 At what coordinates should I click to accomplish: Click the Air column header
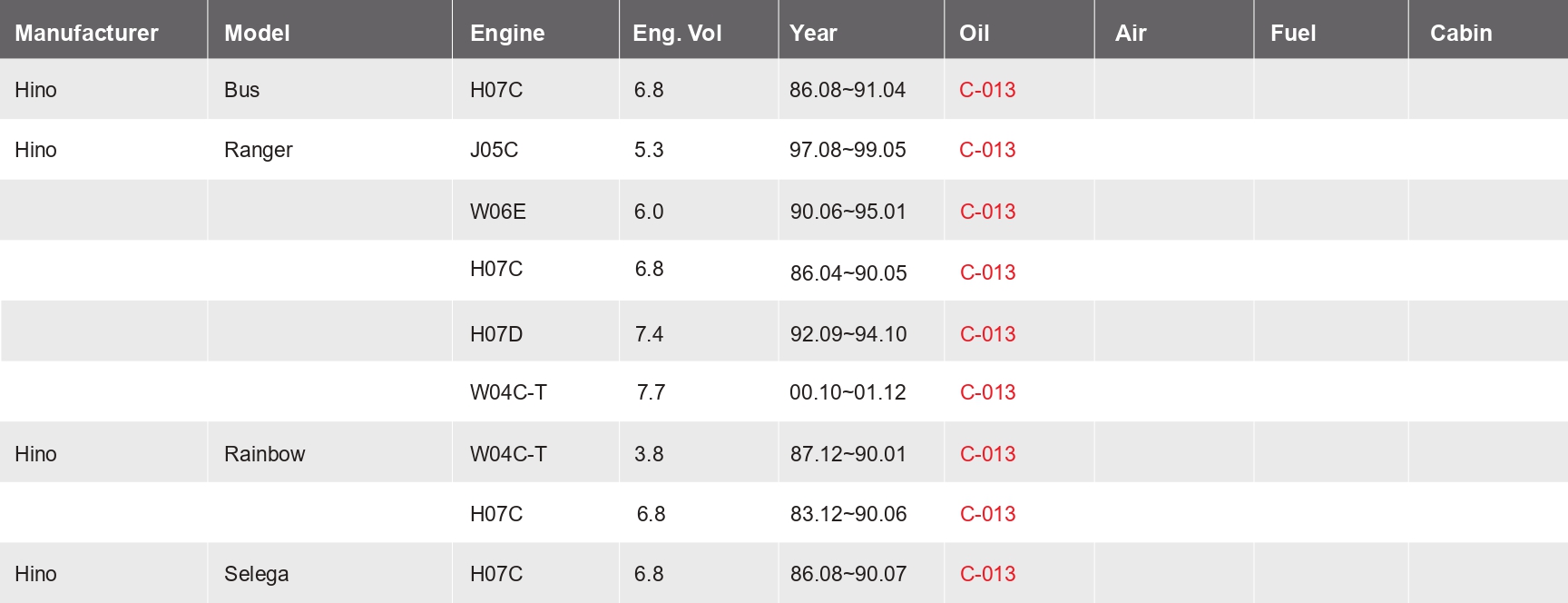[1131, 34]
